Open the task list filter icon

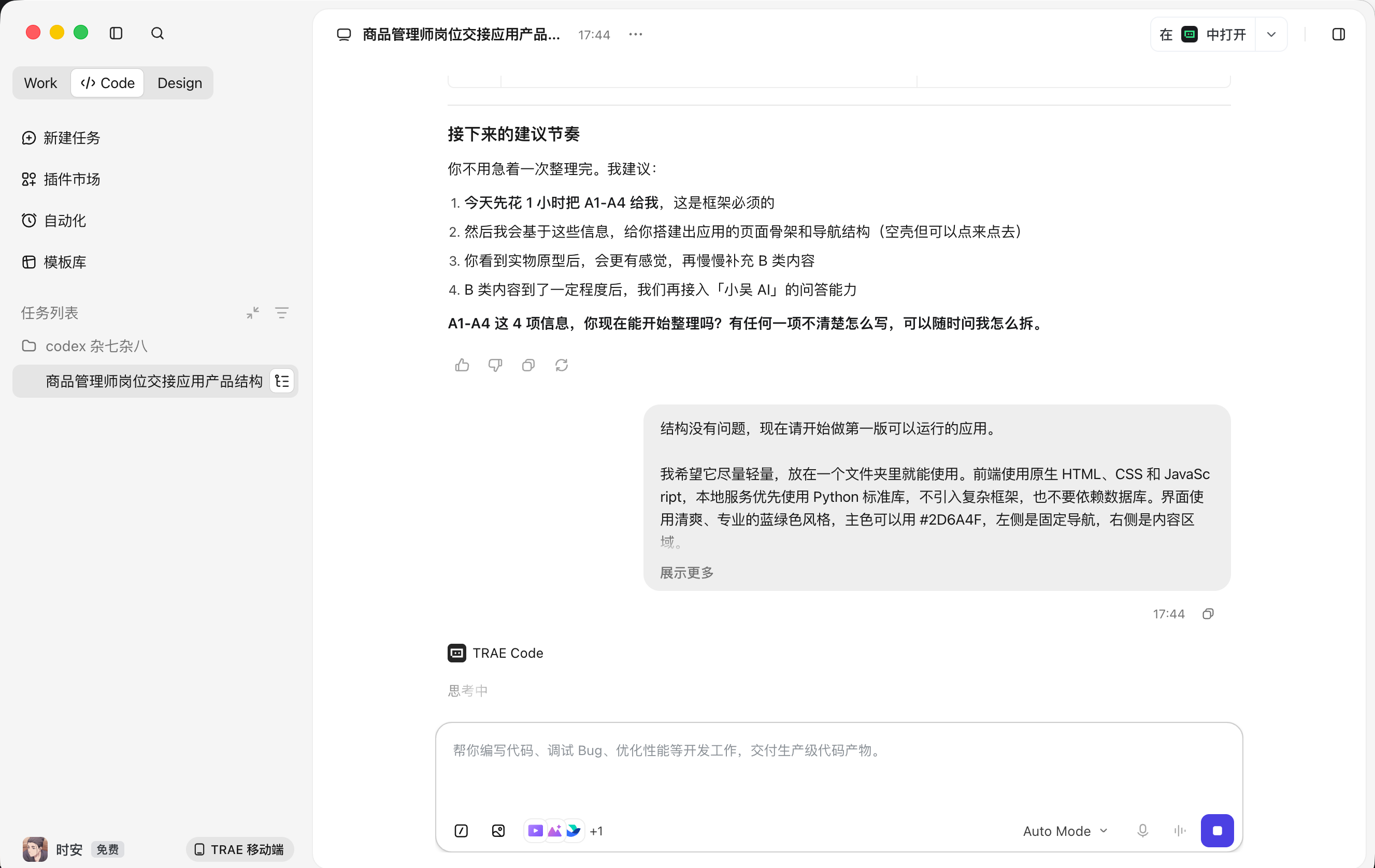(281, 313)
